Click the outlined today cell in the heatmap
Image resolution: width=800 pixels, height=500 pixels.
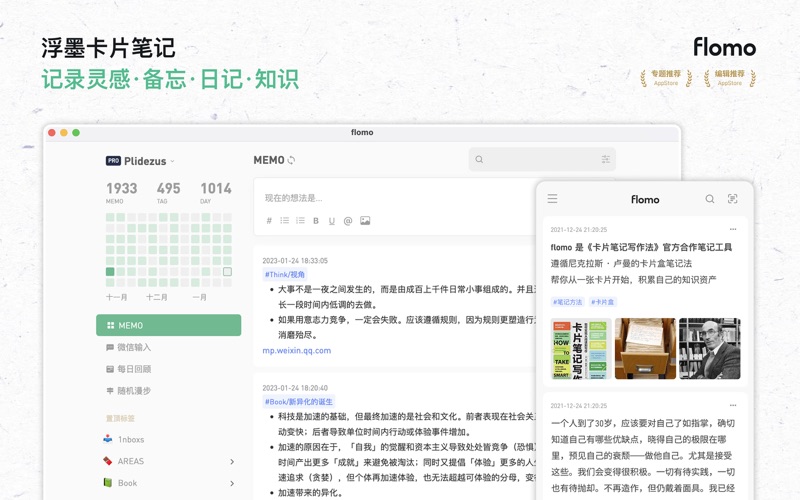tap(228, 271)
